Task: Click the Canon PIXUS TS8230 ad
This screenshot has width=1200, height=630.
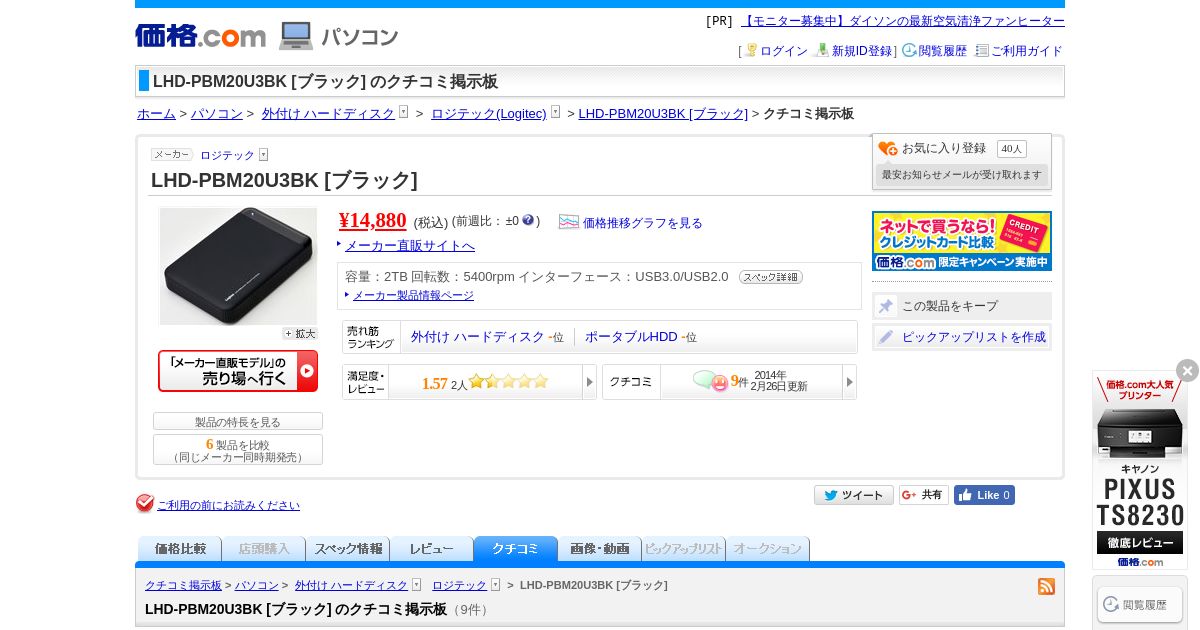Action: (1140, 470)
